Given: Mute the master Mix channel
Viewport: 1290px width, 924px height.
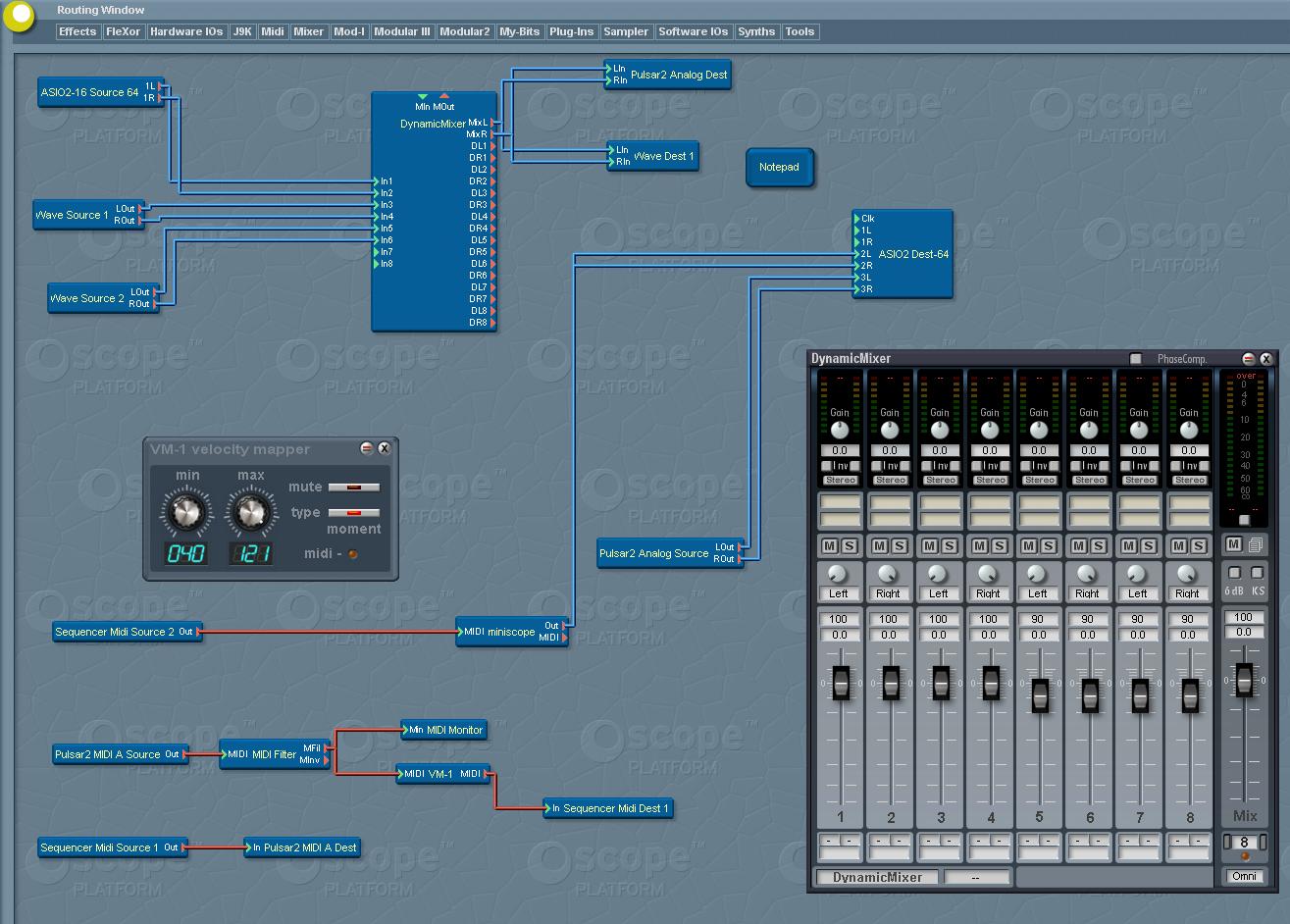Looking at the screenshot, I should pos(1234,544).
